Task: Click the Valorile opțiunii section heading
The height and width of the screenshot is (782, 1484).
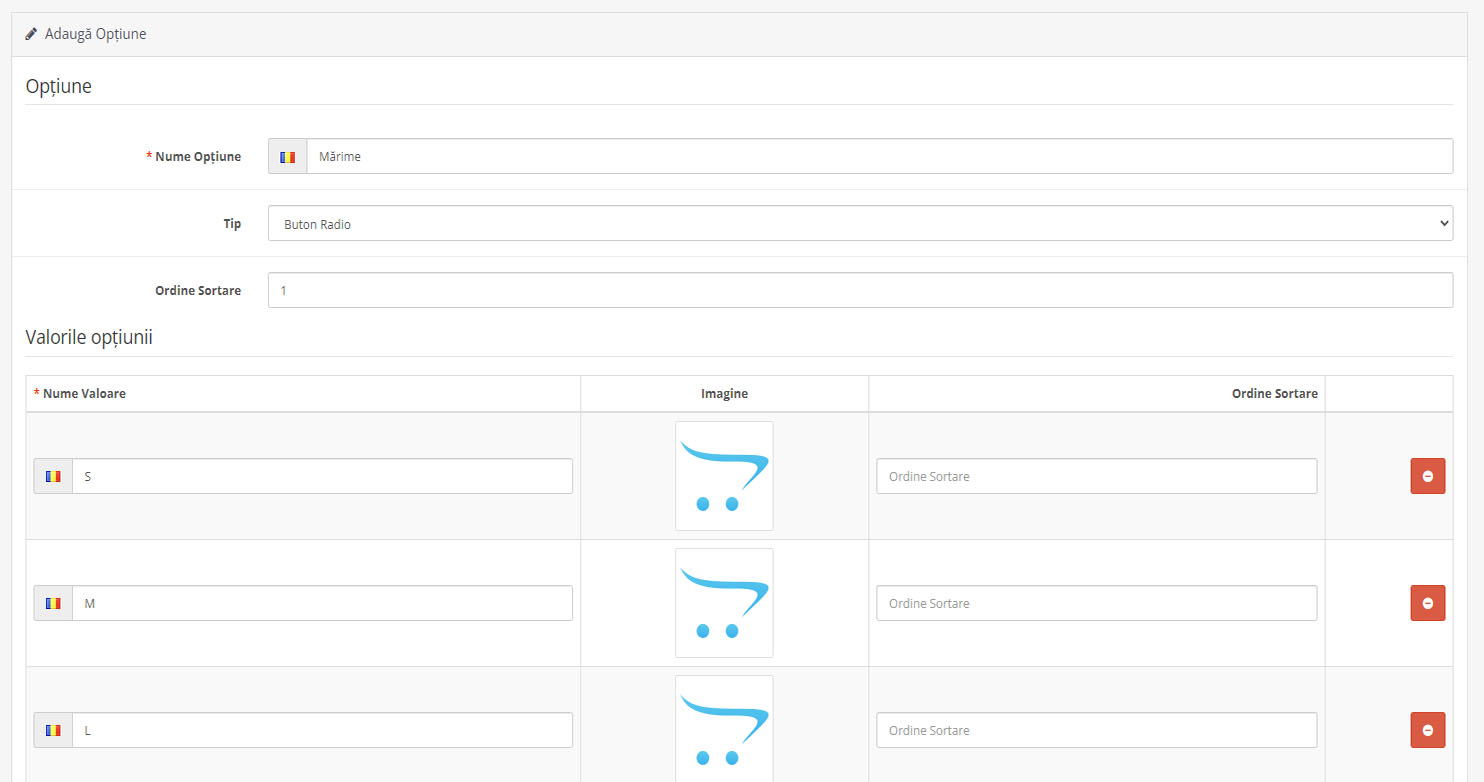Action: (89, 337)
